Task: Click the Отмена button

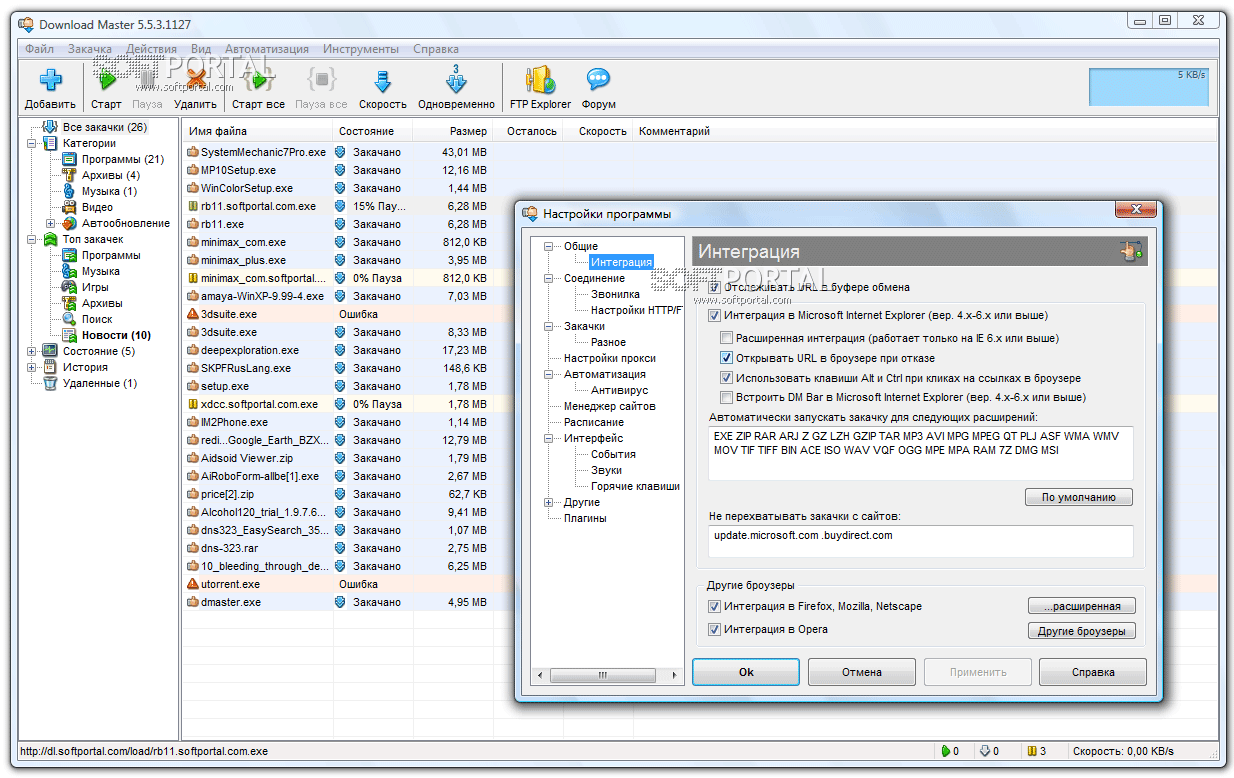Action: pos(862,672)
